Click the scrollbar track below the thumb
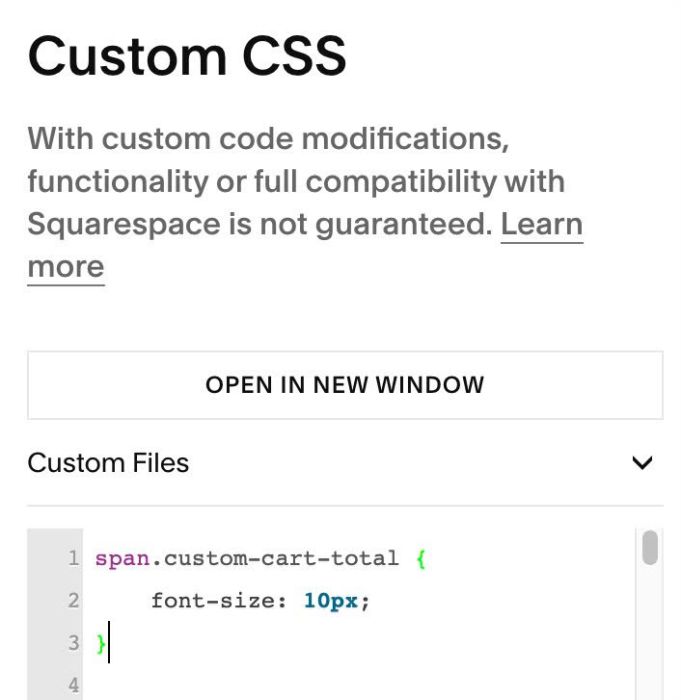Image resolution: width=681 pixels, height=700 pixels. (x=650, y=634)
